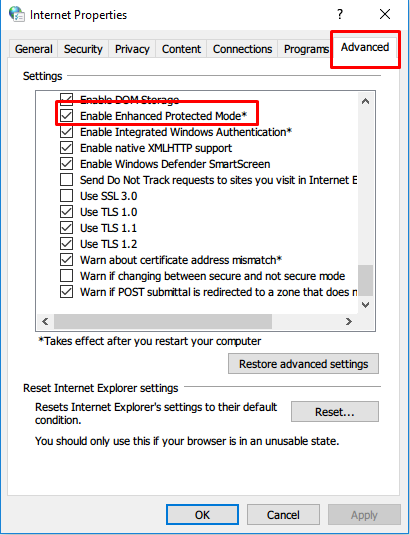Image resolution: width=410 pixels, height=535 pixels.
Task: Check Send Do Not Track requests option
Action: pyautogui.click(x=67, y=180)
